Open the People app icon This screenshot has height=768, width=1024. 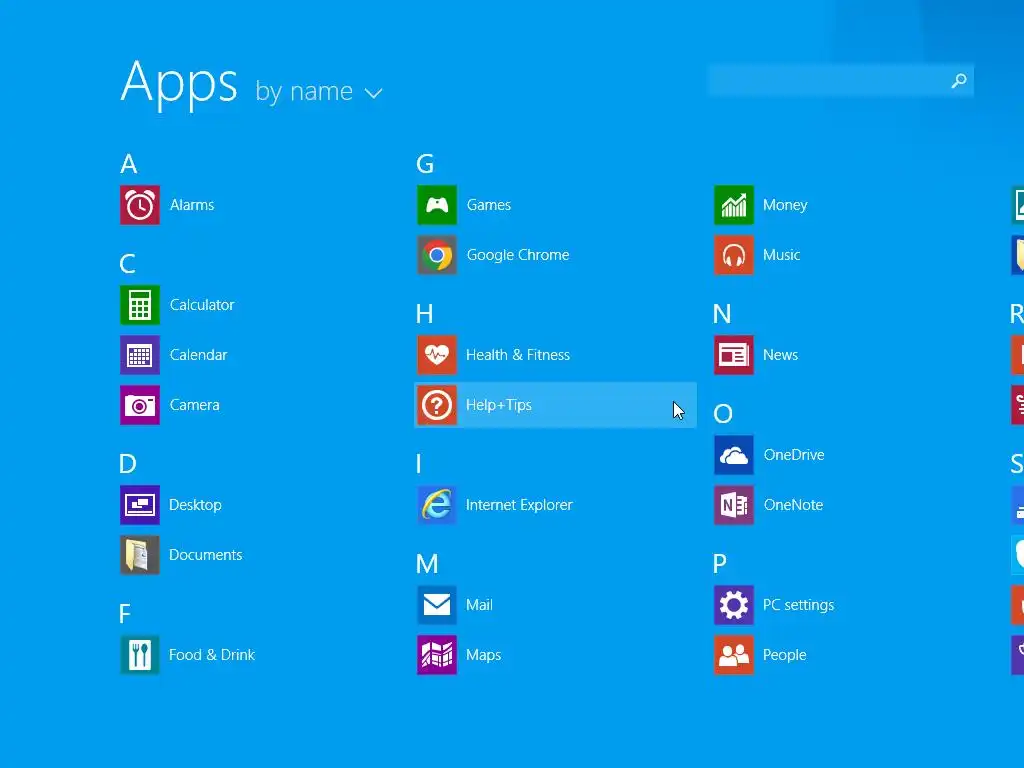734,655
